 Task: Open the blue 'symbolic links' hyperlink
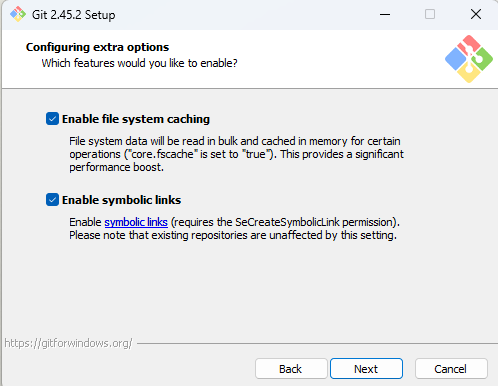coord(136,222)
